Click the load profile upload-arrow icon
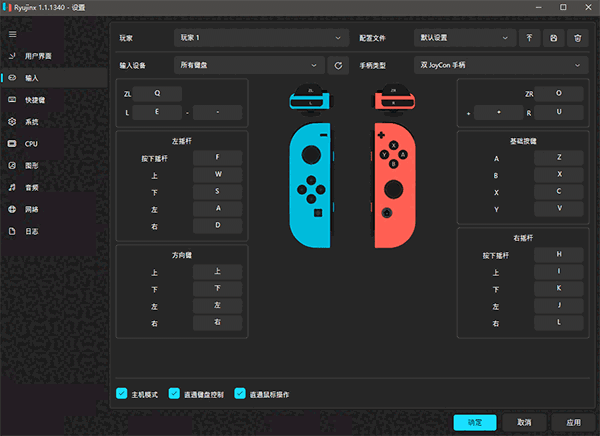The image size is (600, 436). coord(529,38)
